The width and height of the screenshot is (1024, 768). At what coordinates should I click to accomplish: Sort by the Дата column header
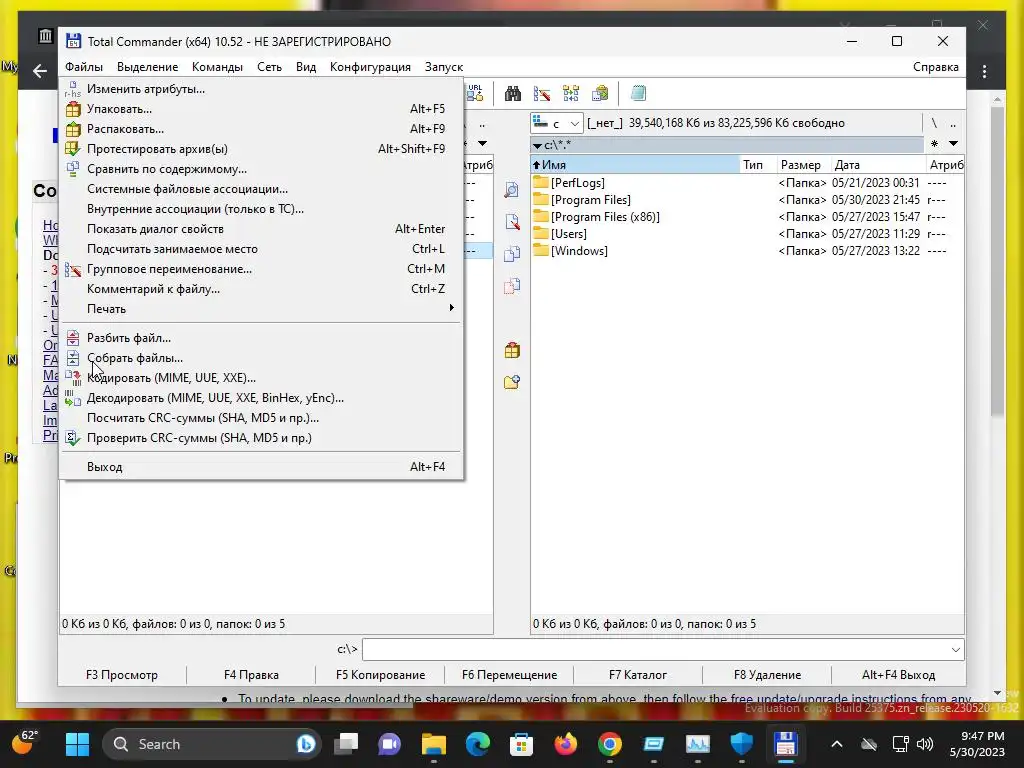click(878, 165)
